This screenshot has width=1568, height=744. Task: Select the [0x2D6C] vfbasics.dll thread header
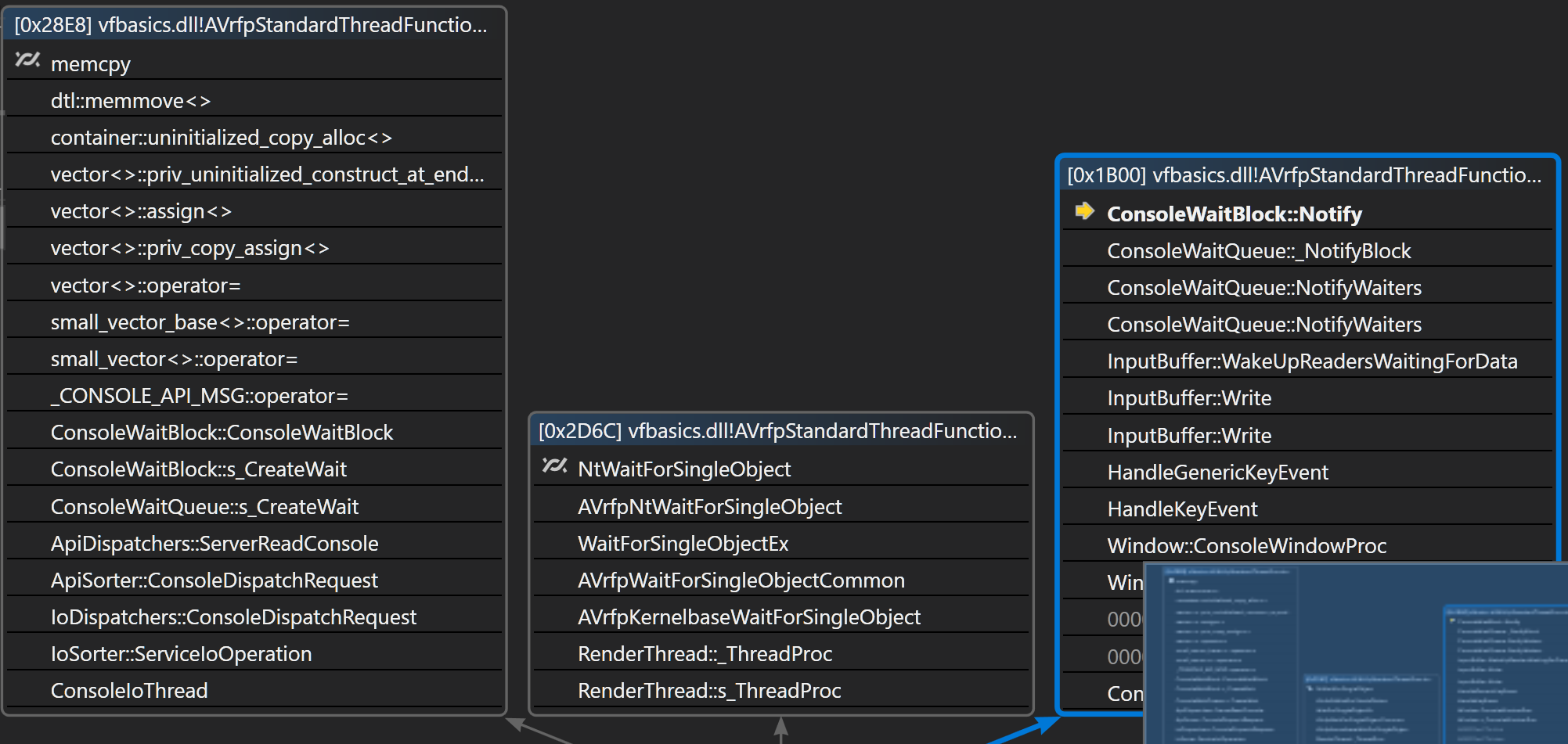[781, 431]
